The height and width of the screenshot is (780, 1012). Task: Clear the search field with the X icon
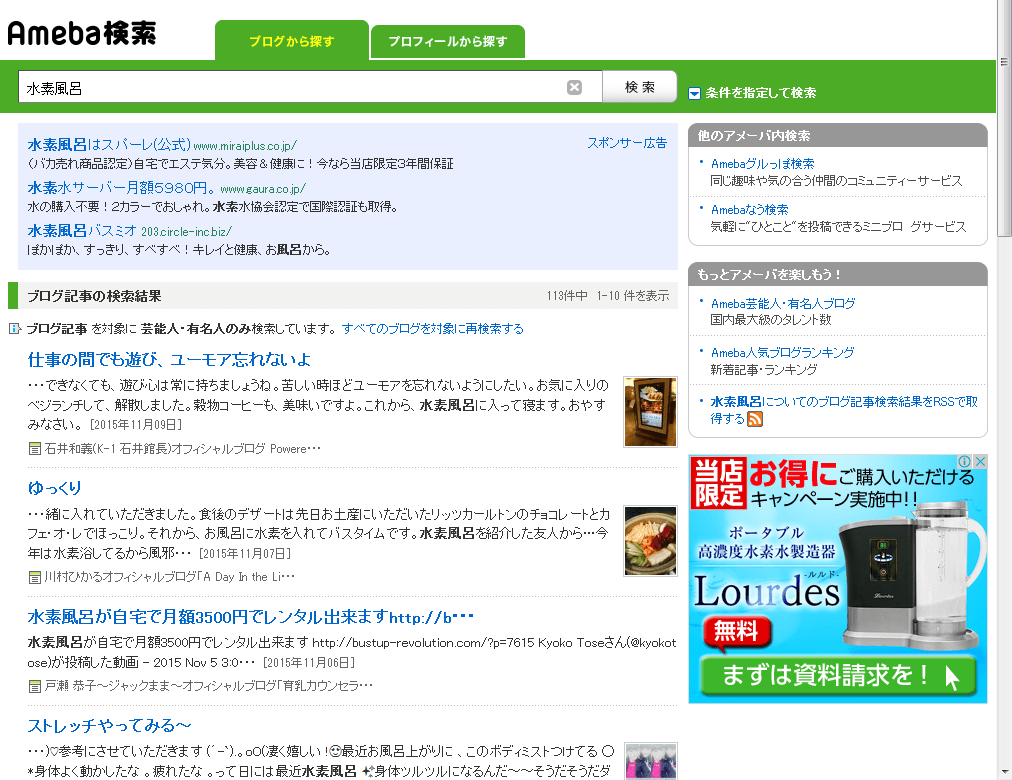pos(574,88)
